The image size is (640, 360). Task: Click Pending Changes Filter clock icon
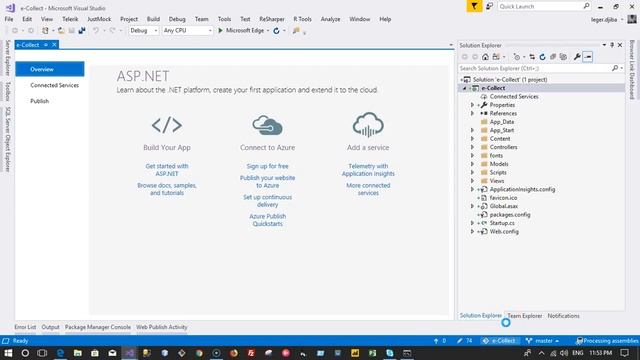pos(517,57)
